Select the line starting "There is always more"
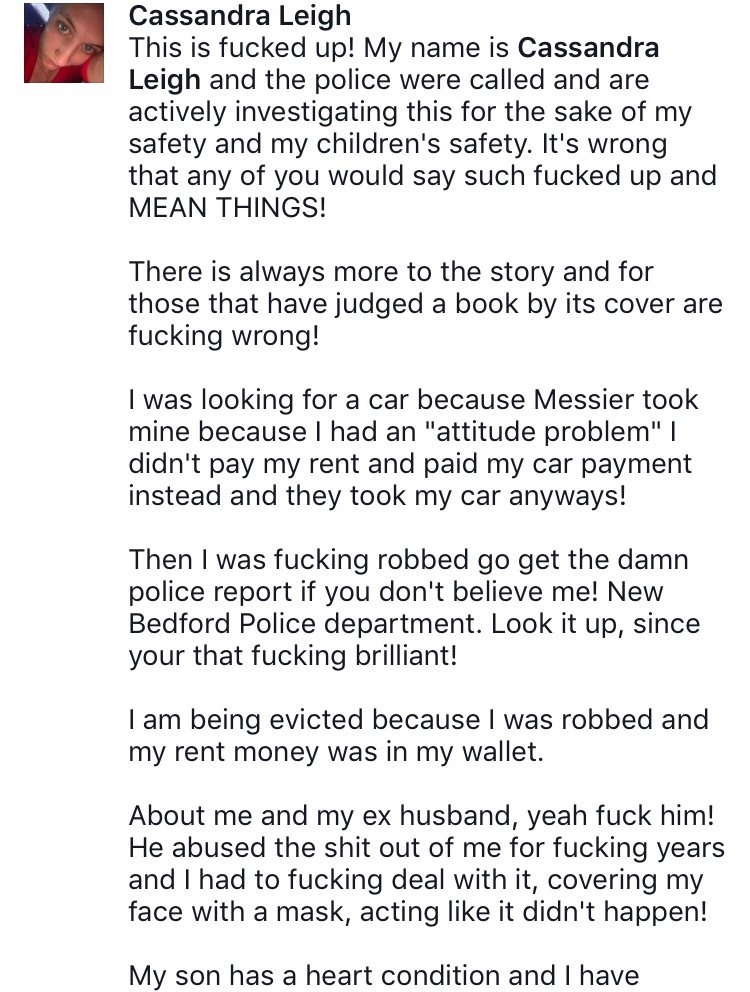The image size is (750, 992). point(391,271)
